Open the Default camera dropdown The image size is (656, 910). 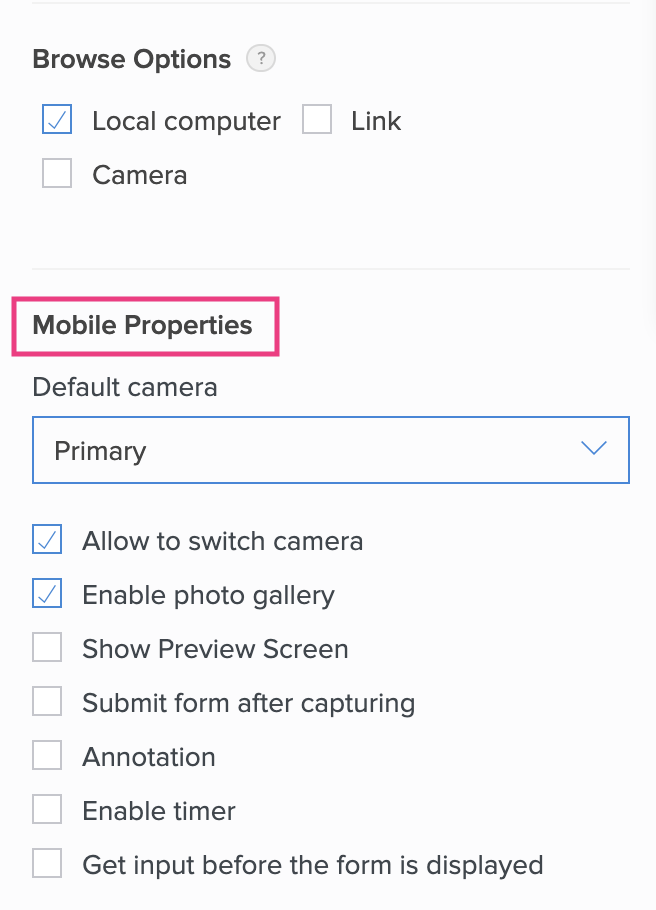[330, 450]
